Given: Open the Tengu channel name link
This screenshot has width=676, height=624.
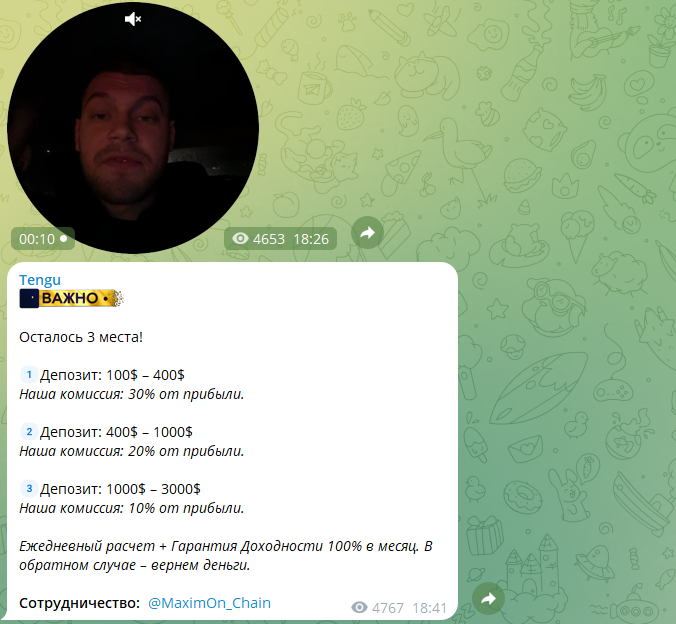Looking at the screenshot, I should [40, 280].
